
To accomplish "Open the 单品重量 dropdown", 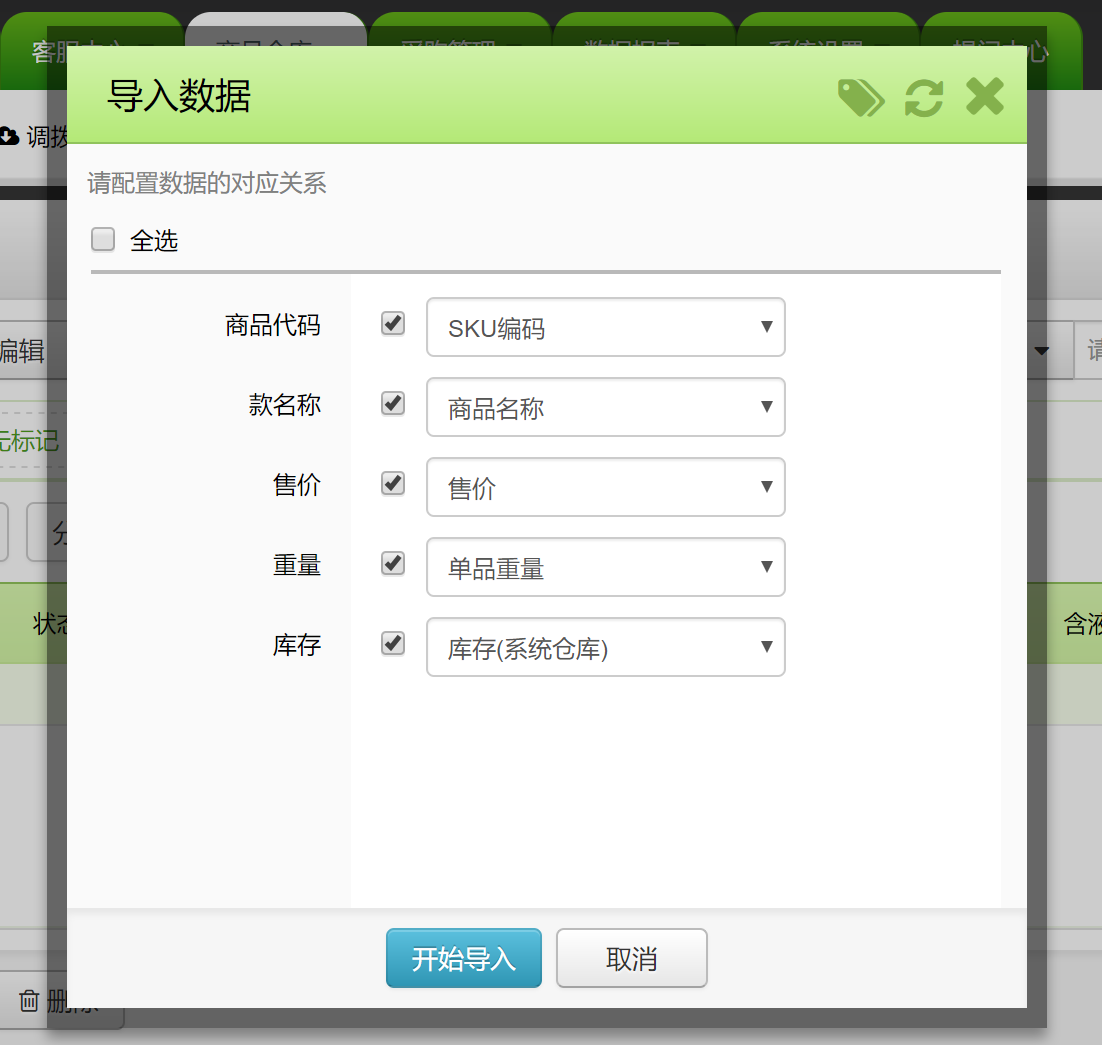I will point(606,568).
